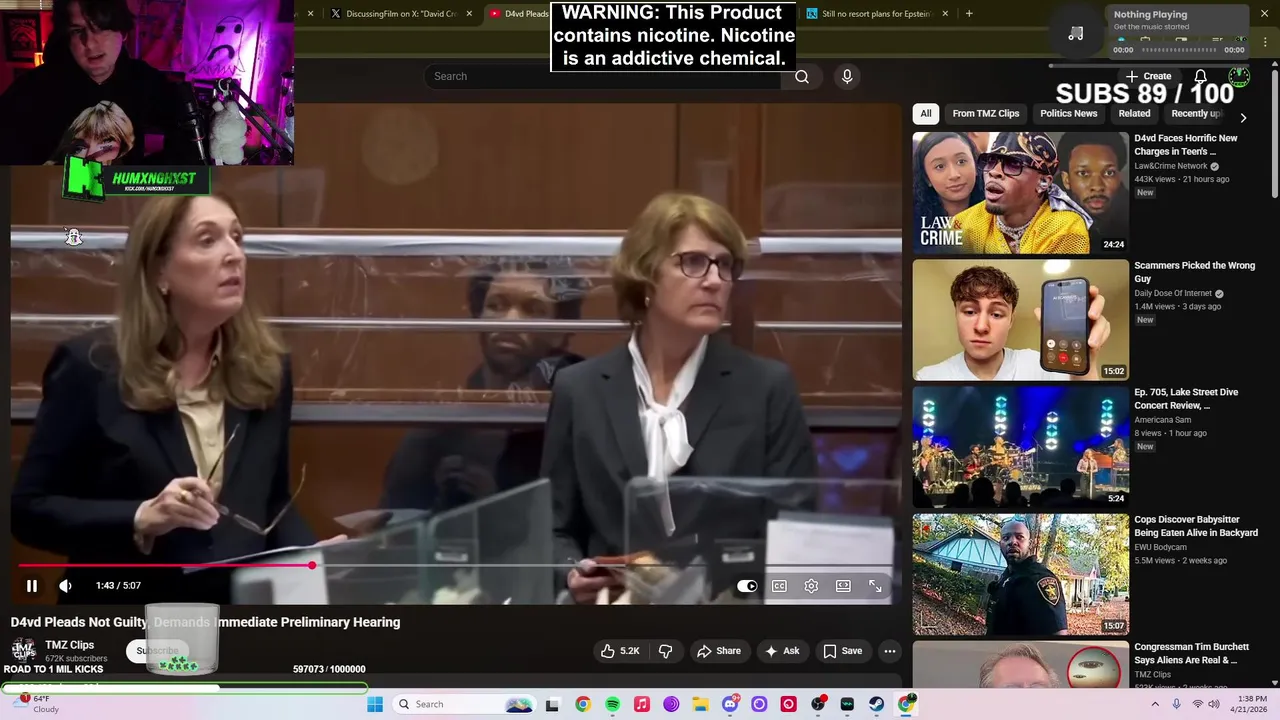Viewport: 1280px width, 720px height.
Task: Close the DiscussingFilm on X tab
Action: tap(468, 14)
